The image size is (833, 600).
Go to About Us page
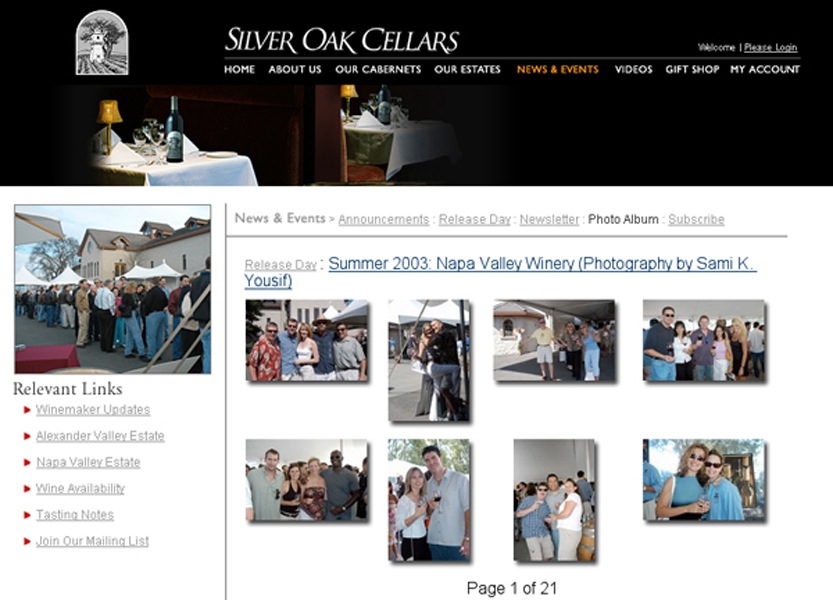(295, 70)
